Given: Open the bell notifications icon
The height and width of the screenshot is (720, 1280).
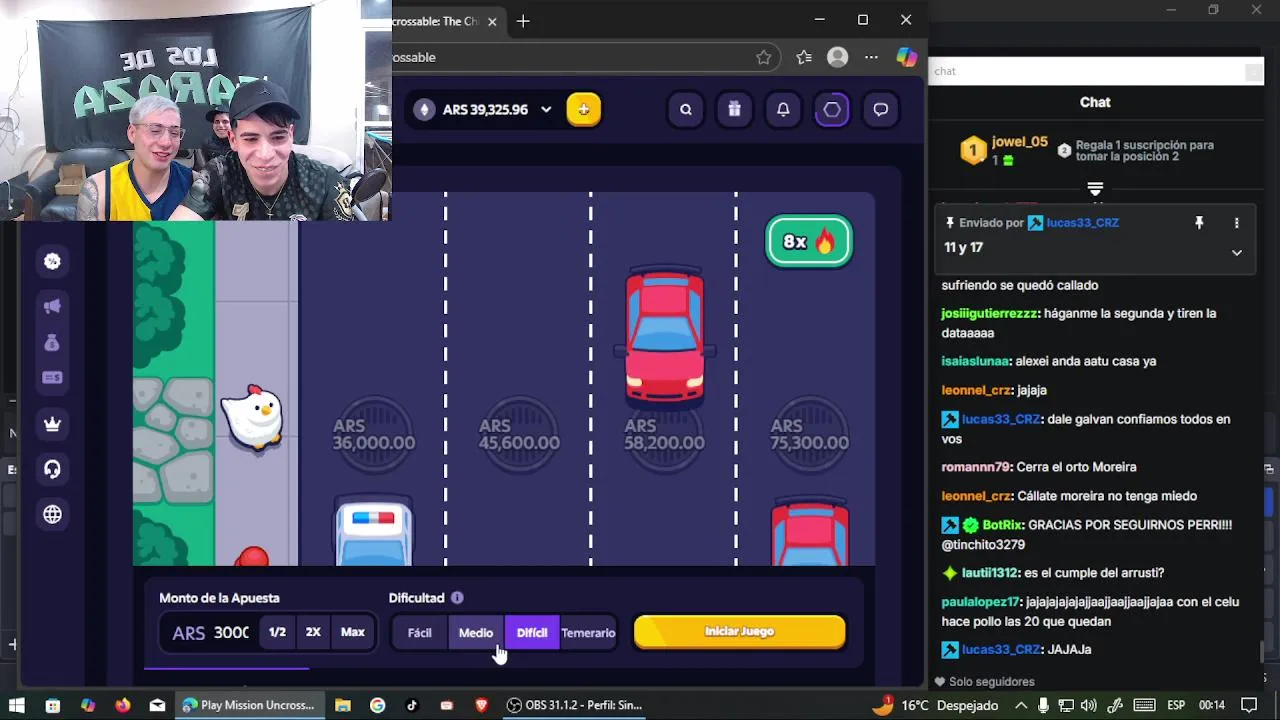Looking at the screenshot, I should tap(783, 110).
